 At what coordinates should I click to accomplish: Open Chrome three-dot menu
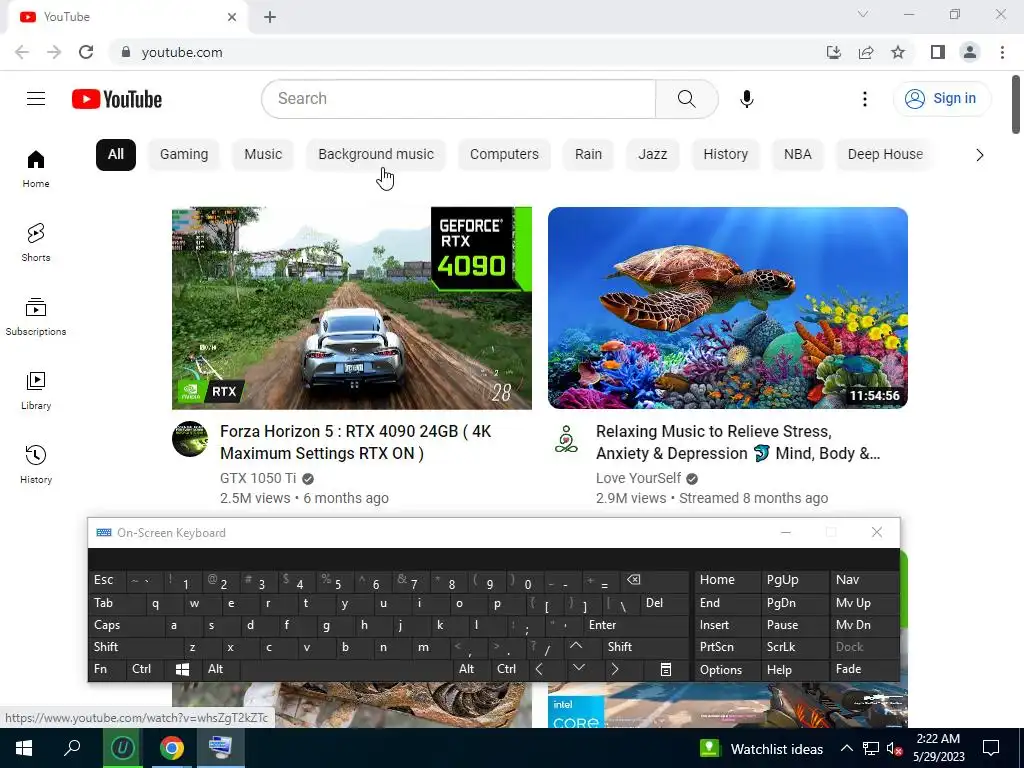point(1002,52)
